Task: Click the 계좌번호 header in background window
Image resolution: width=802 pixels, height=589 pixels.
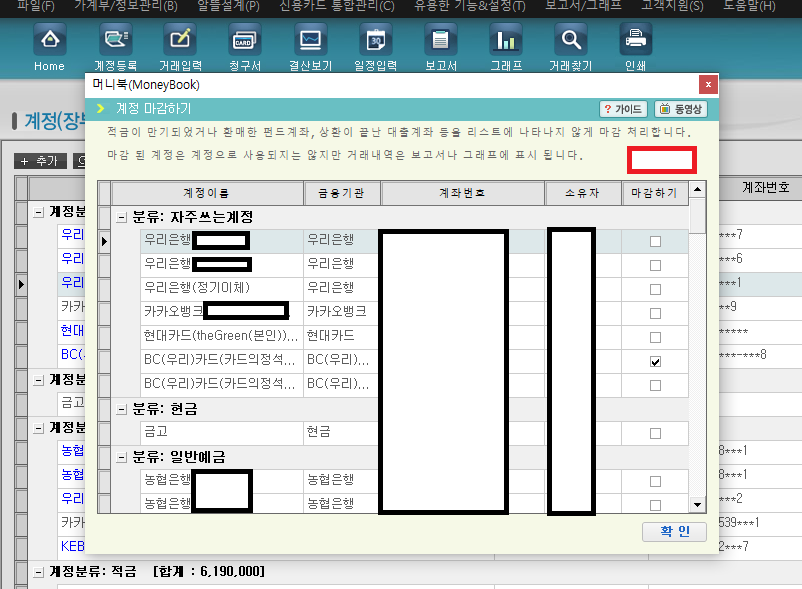Action: tap(765, 188)
